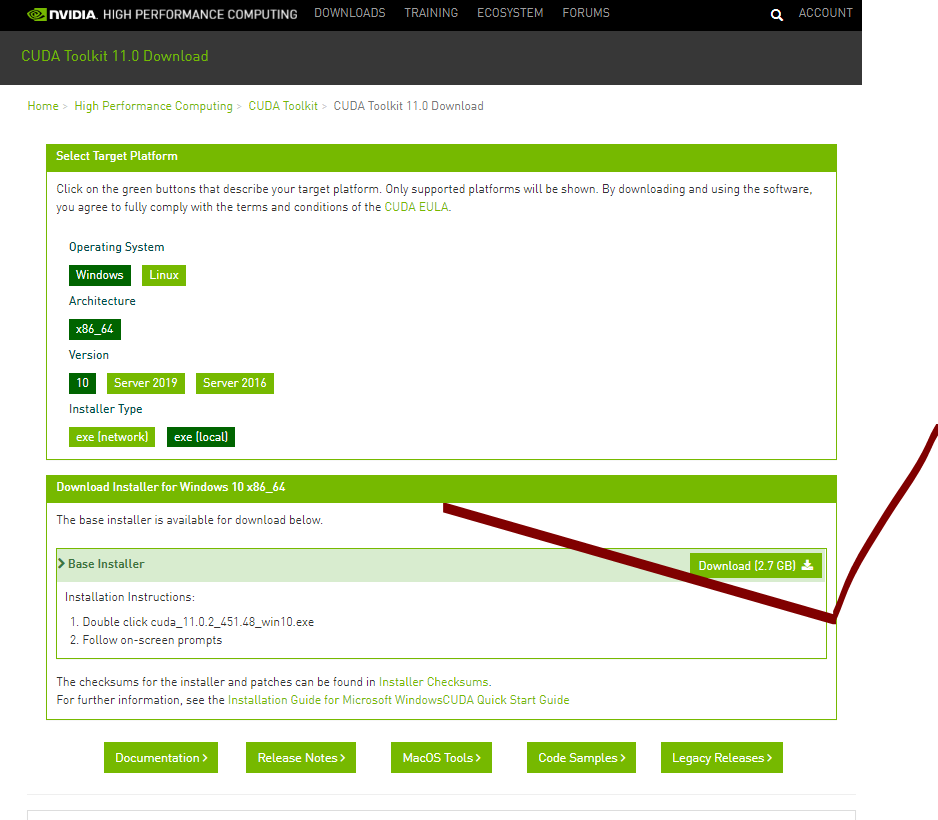Click the 'Installation Instructions:' label
The height and width of the screenshot is (820, 938).
point(130,597)
